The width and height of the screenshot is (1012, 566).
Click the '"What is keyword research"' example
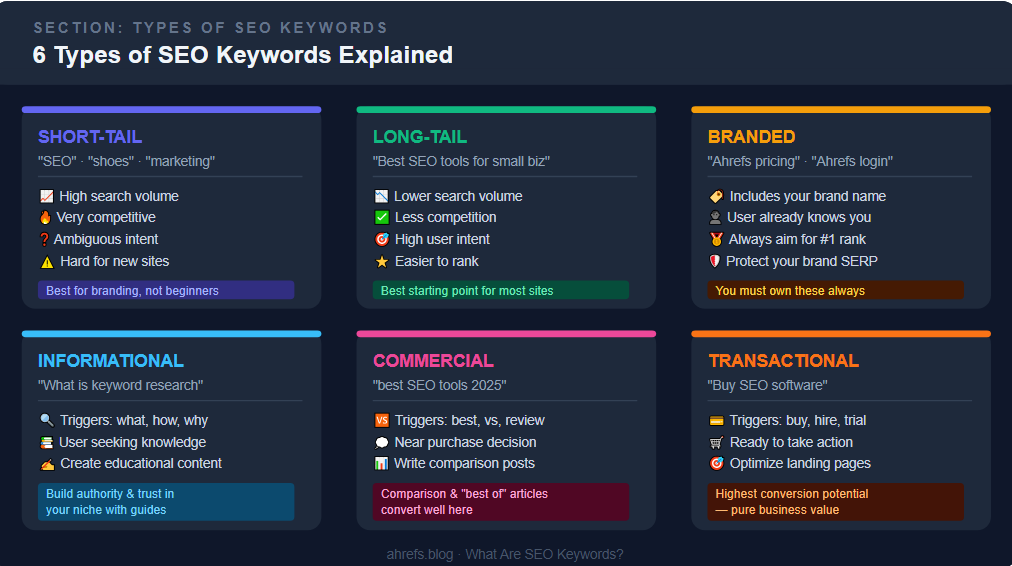121,385
